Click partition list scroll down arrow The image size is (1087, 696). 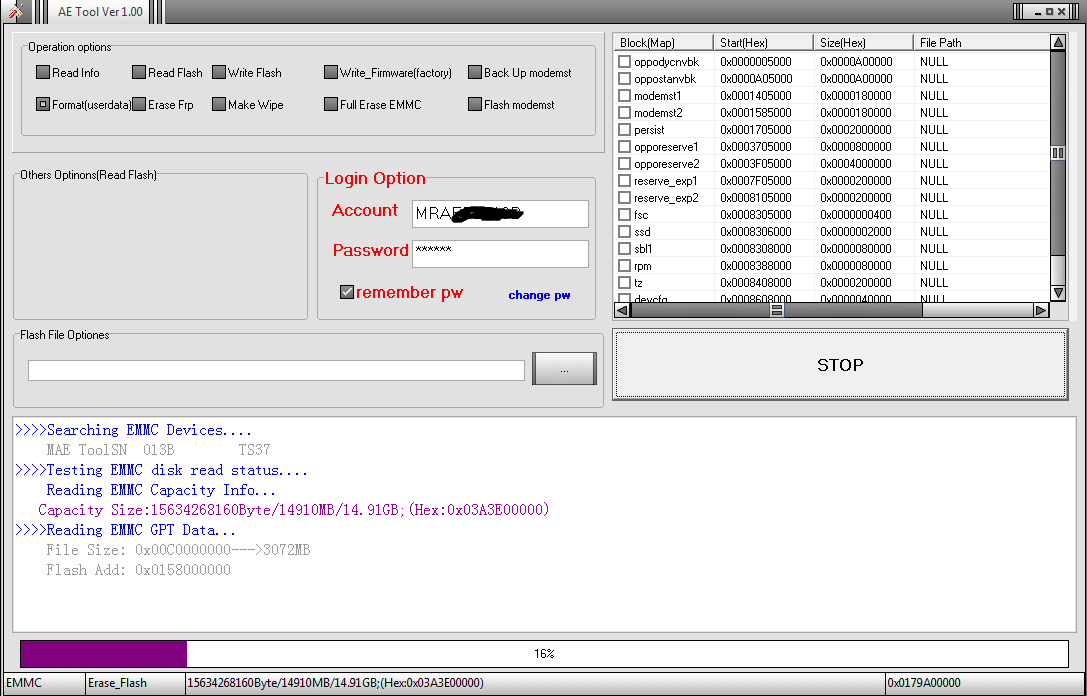[1058, 293]
